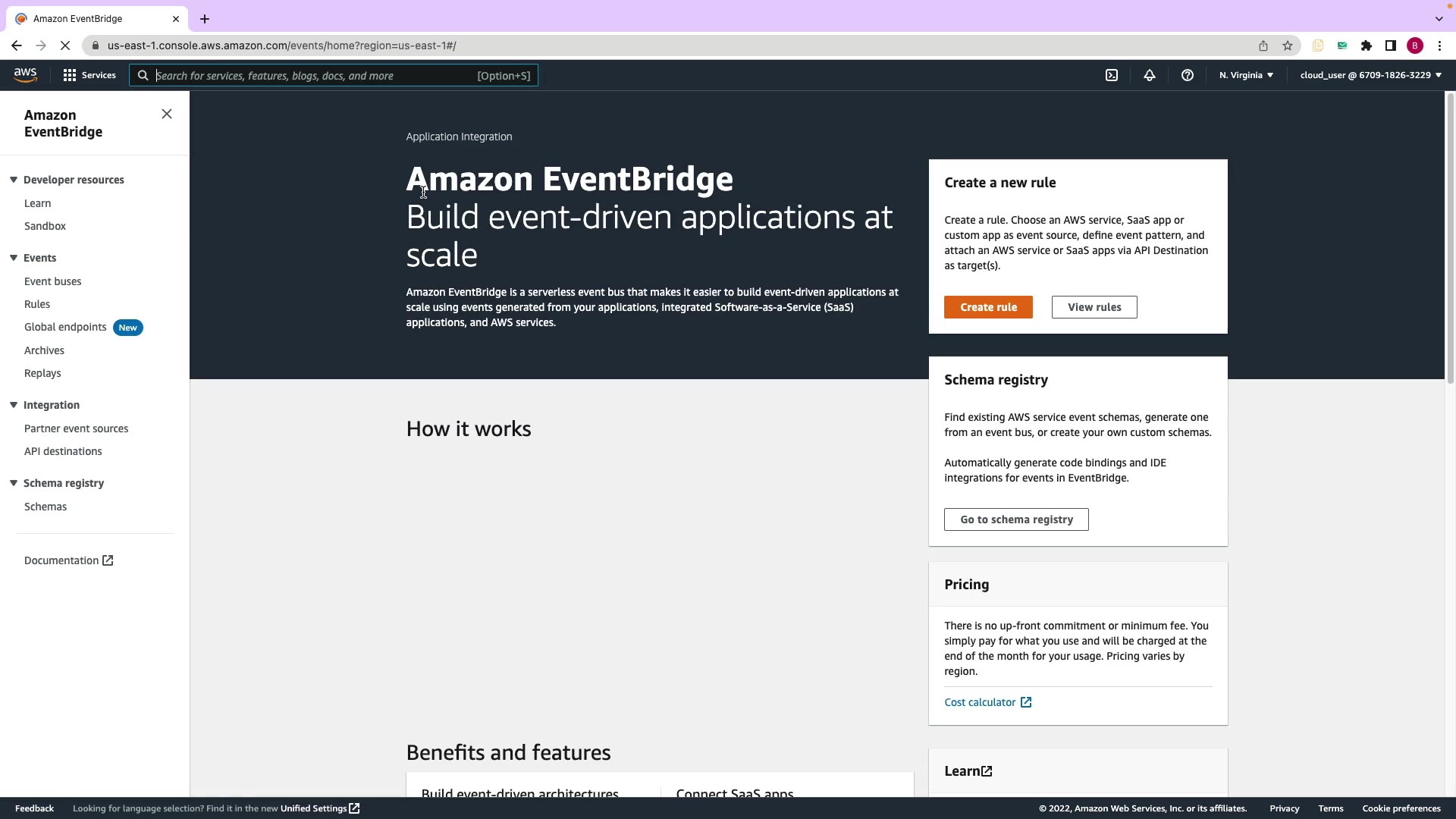Open AWS CloudShell icon in header

click(1112, 75)
